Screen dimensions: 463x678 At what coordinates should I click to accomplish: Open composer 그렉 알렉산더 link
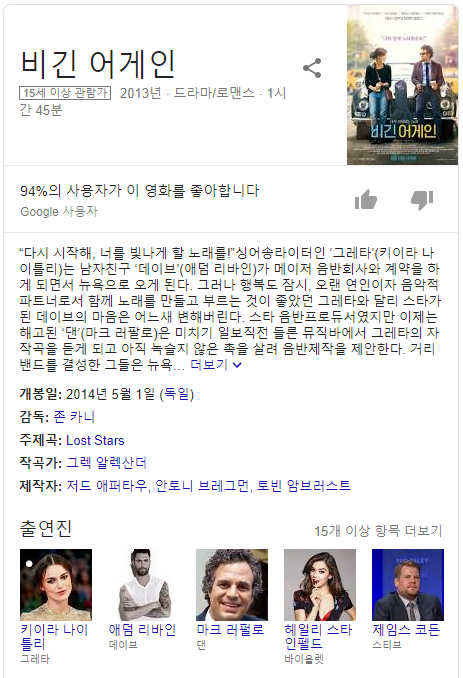(x=106, y=463)
